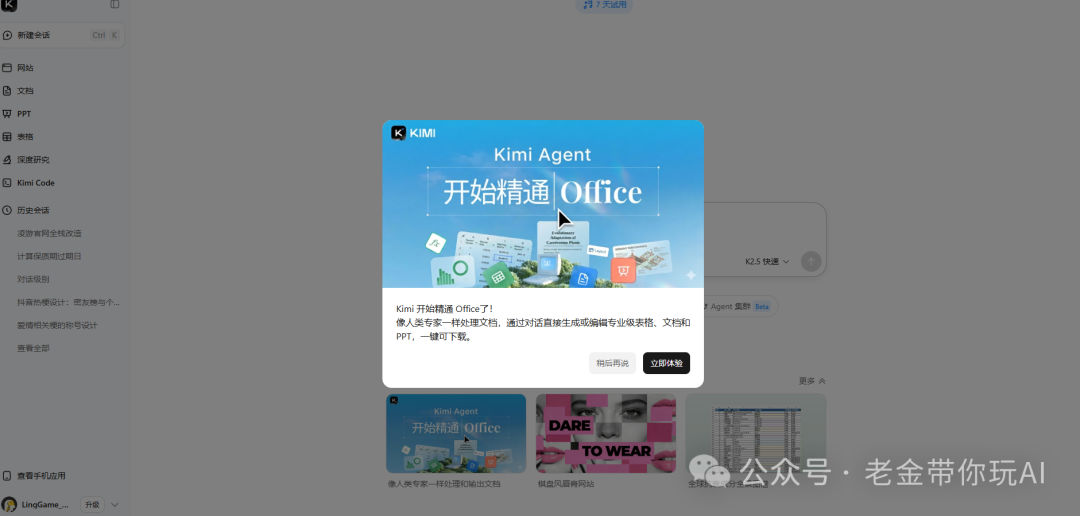Viewport: 1080px width, 516px height.
Task: Open the DARE TO WEAR example card
Action: (x=605, y=433)
